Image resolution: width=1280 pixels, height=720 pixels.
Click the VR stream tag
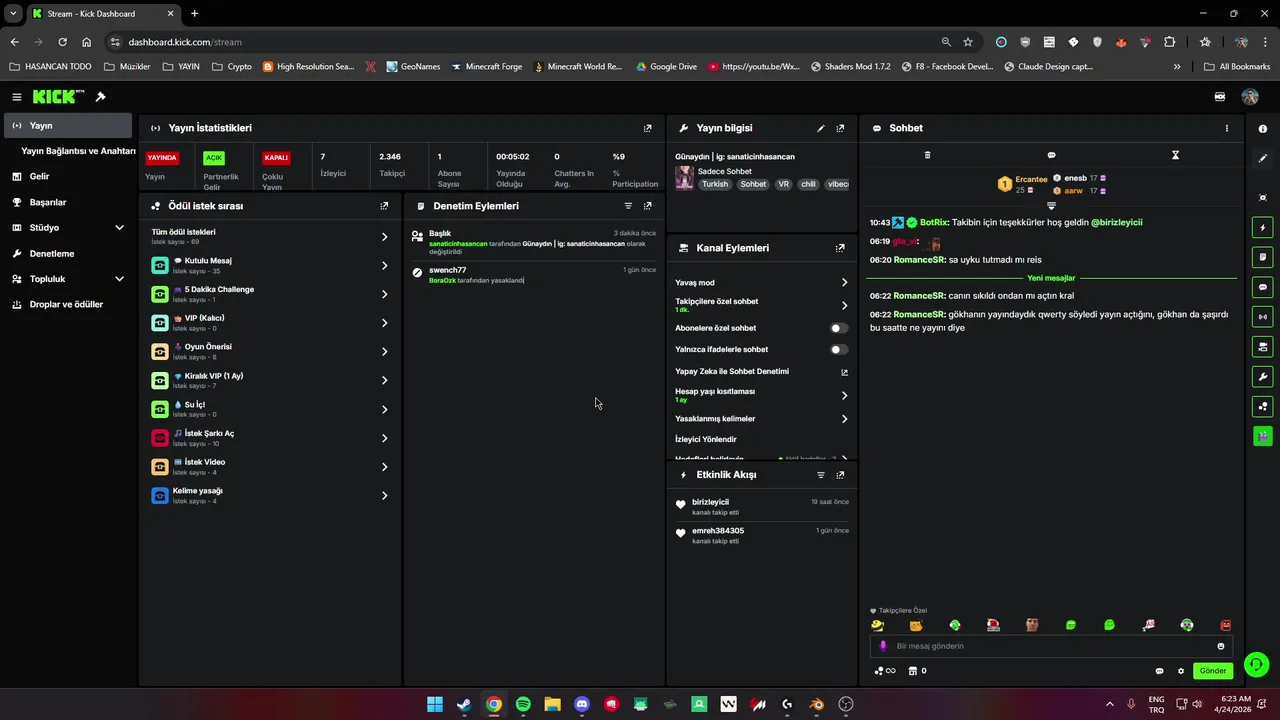[783, 184]
